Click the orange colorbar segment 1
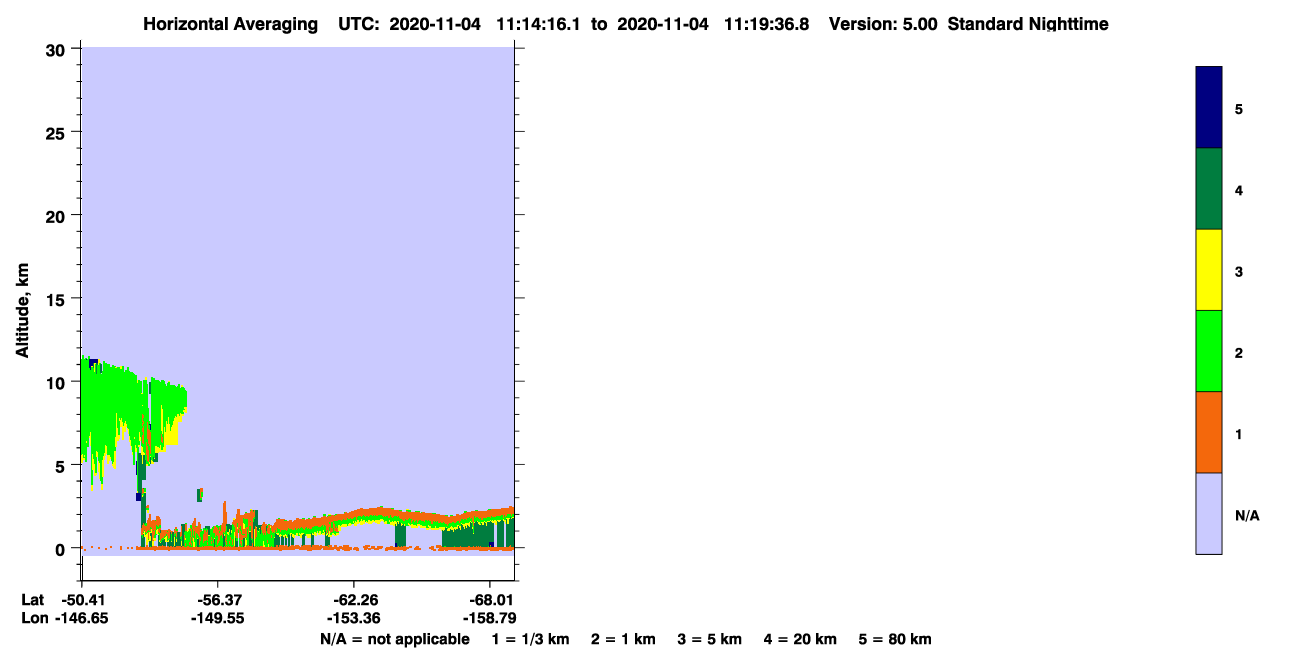Viewport: 1300px width, 667px height. 1208,432
